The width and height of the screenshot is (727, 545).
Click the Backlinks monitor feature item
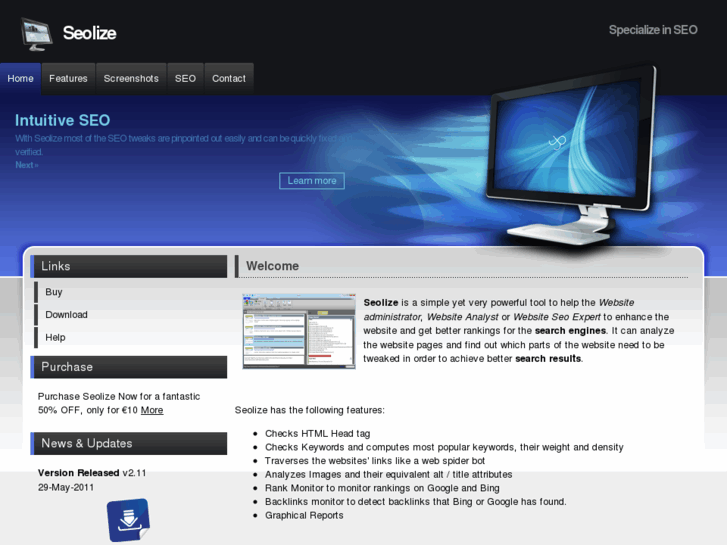(416, 502)
